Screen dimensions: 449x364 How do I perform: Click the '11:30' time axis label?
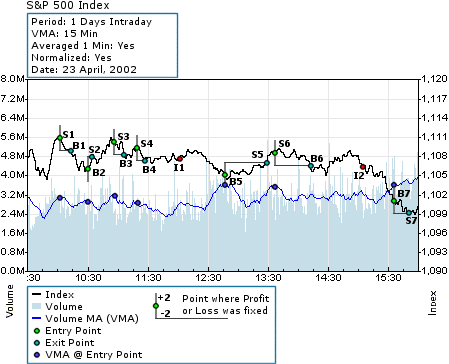point(148,278)
